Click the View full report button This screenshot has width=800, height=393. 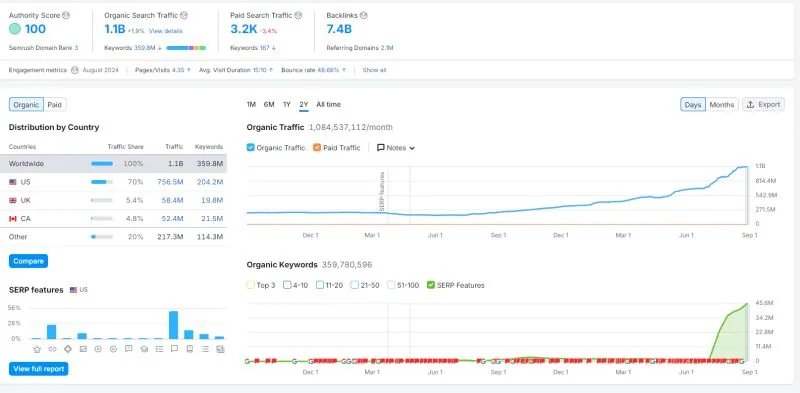coord(38,369)
